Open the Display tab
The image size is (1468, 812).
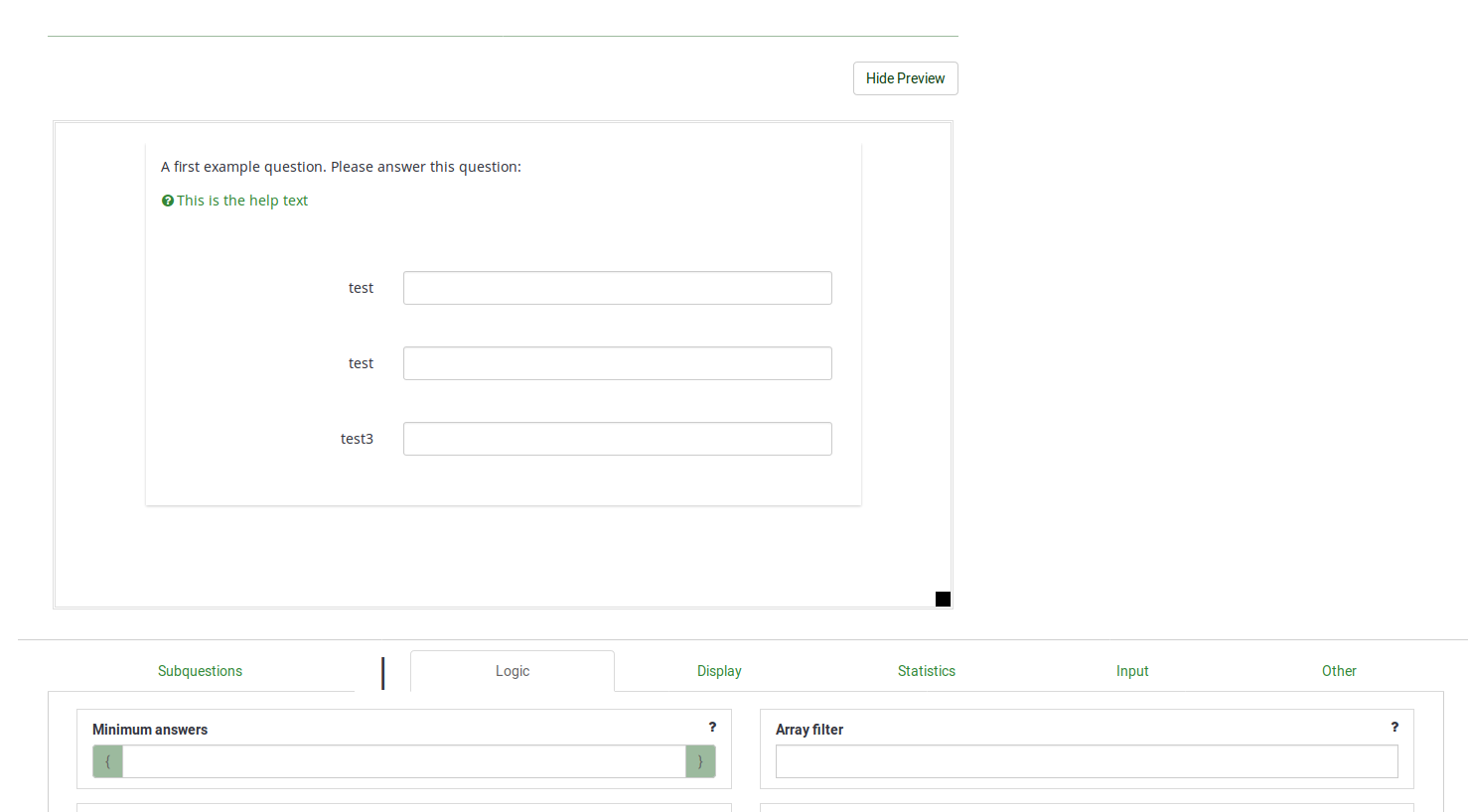tap(719, 671)
